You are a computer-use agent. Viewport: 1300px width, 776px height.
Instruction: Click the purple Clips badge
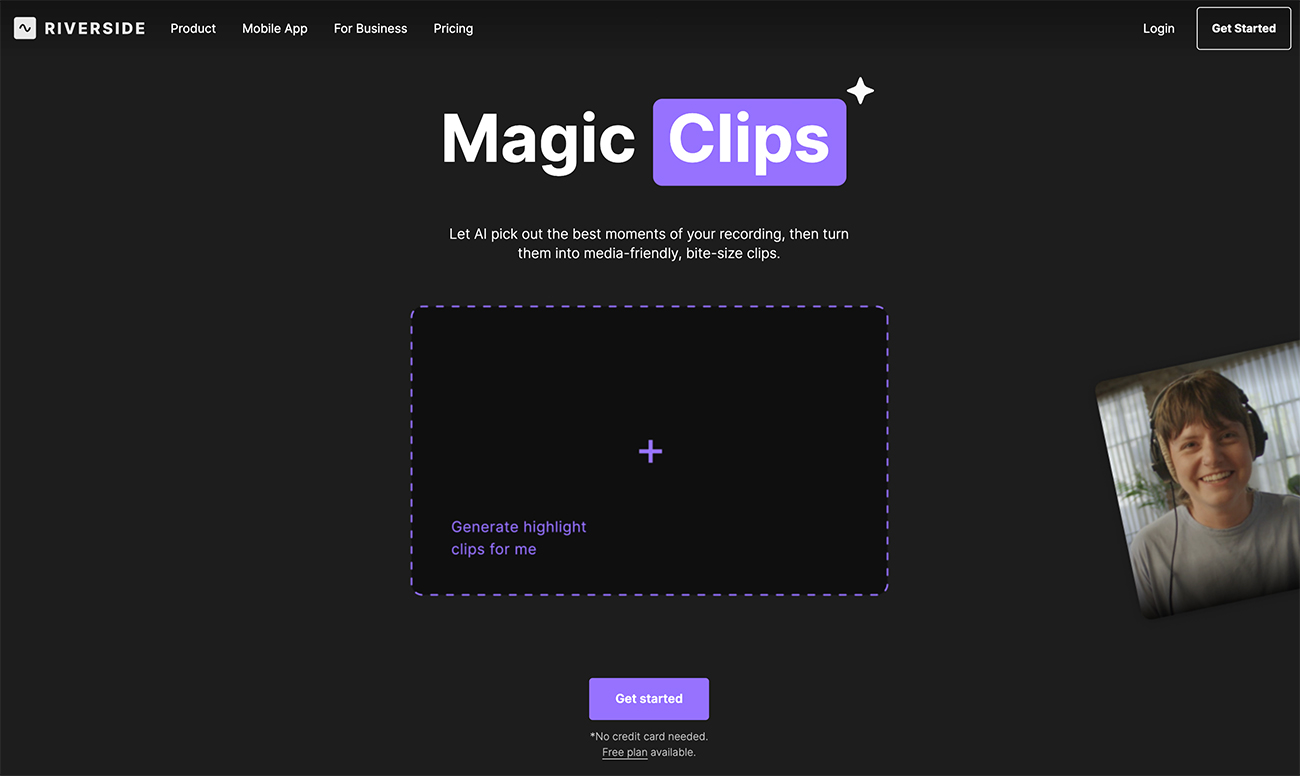coord(749,141)
